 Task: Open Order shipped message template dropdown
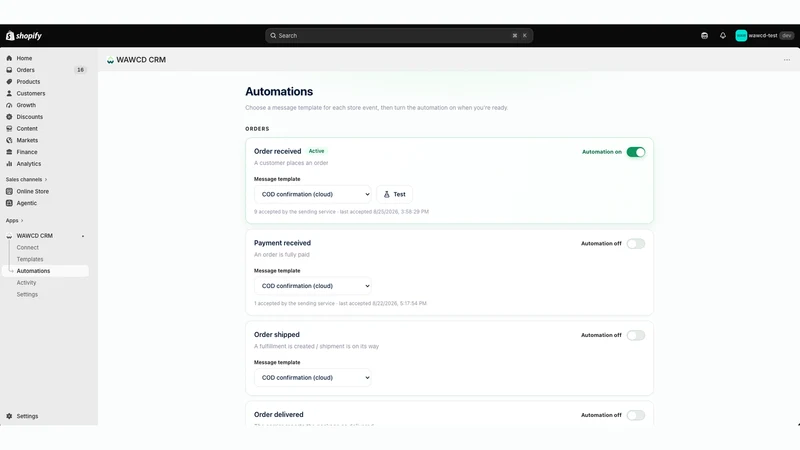pos(313,378)
